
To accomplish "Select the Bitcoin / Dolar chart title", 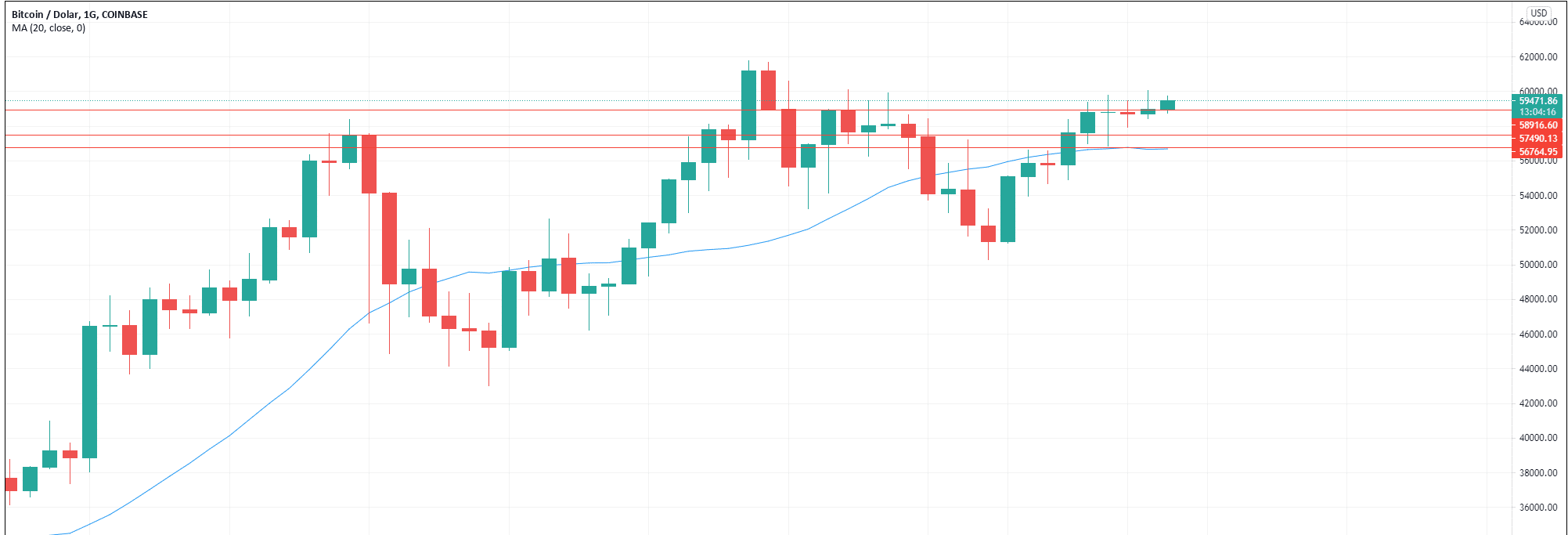I will point(79,14).
